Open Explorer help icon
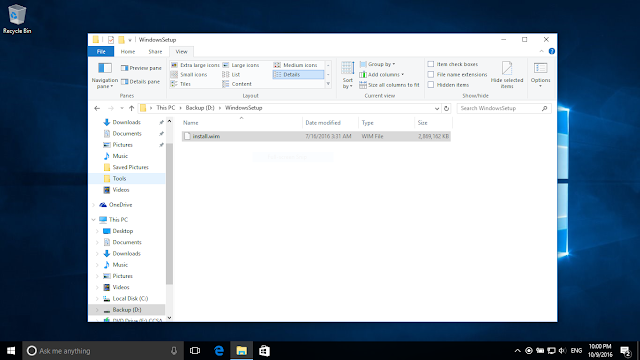 (551, 51)
